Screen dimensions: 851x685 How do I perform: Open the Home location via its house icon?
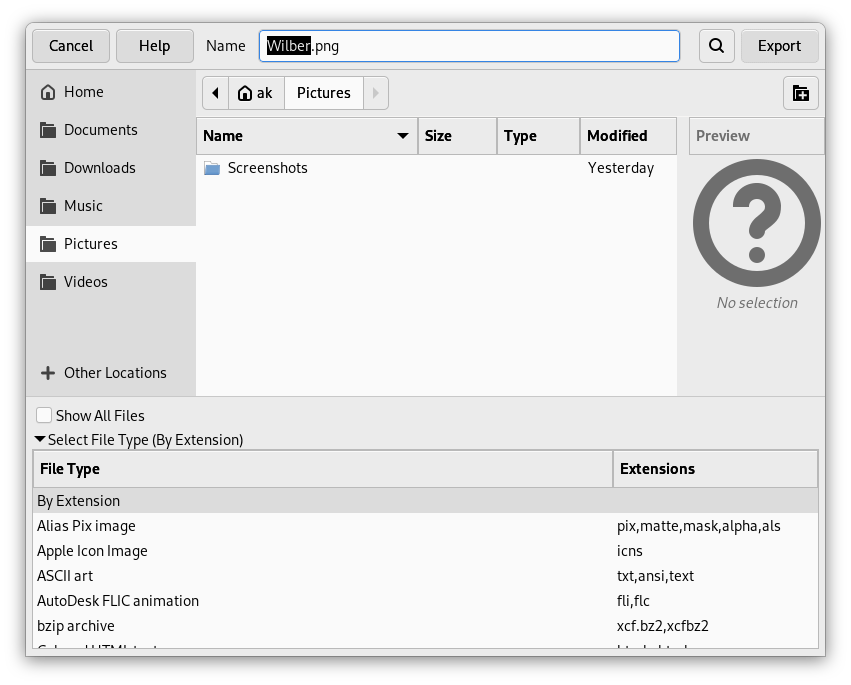(47, 91)
